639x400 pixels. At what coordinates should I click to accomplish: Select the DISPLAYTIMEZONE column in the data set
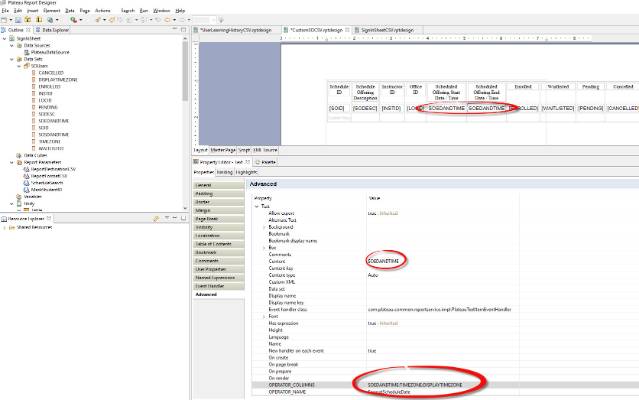click(x=58, y=78)
